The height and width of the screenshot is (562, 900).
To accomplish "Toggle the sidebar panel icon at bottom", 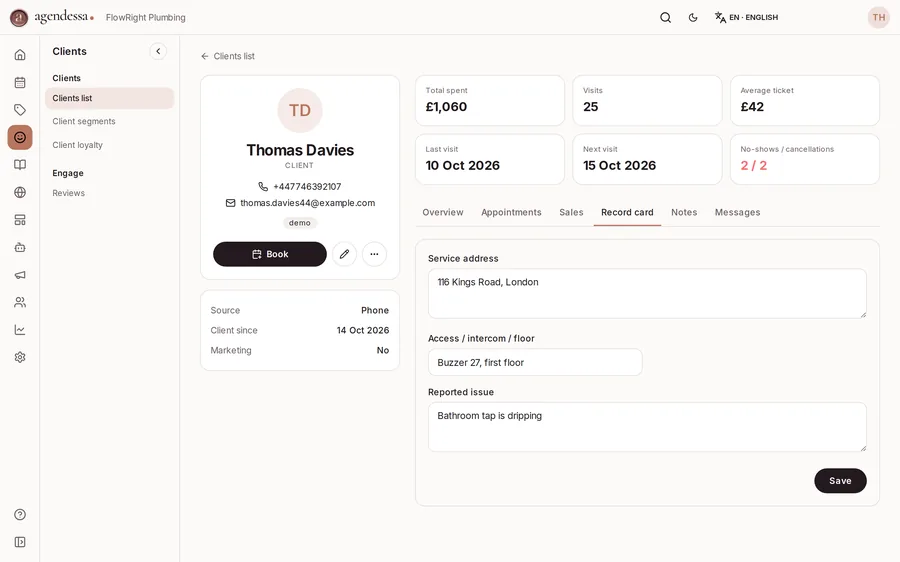I will [20, 542].
